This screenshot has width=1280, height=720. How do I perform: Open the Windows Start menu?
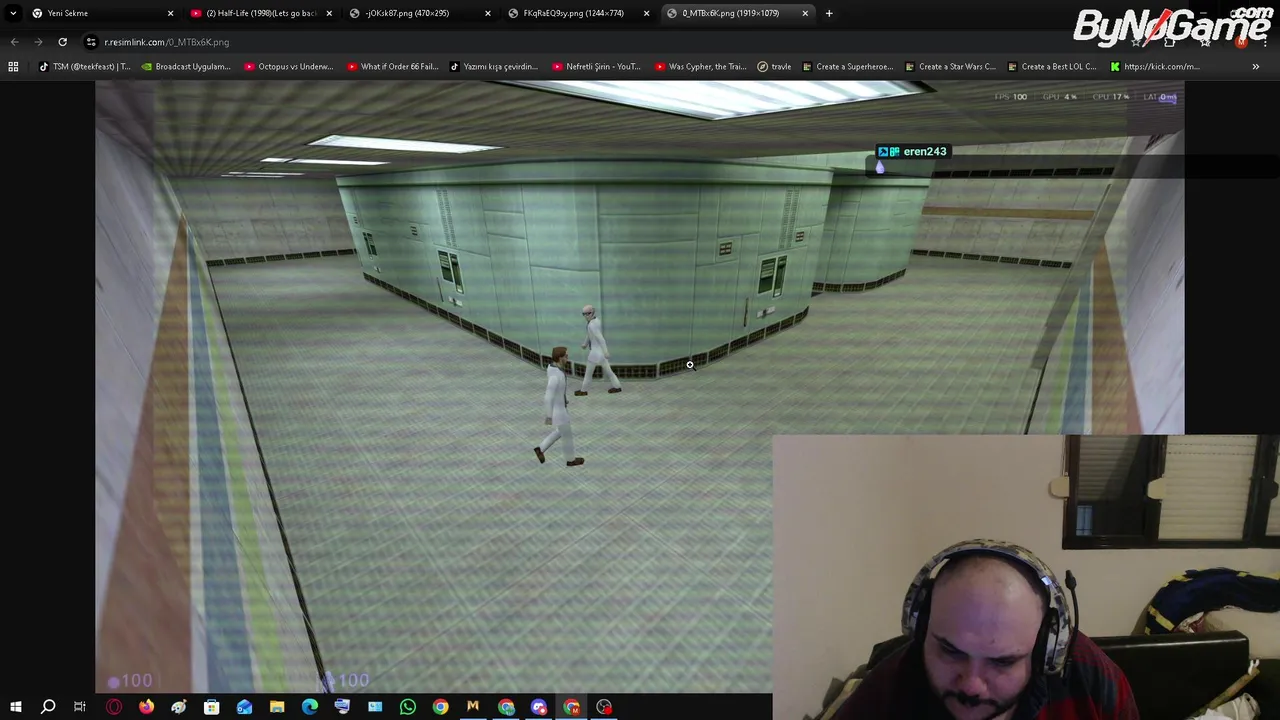(15, 707)
